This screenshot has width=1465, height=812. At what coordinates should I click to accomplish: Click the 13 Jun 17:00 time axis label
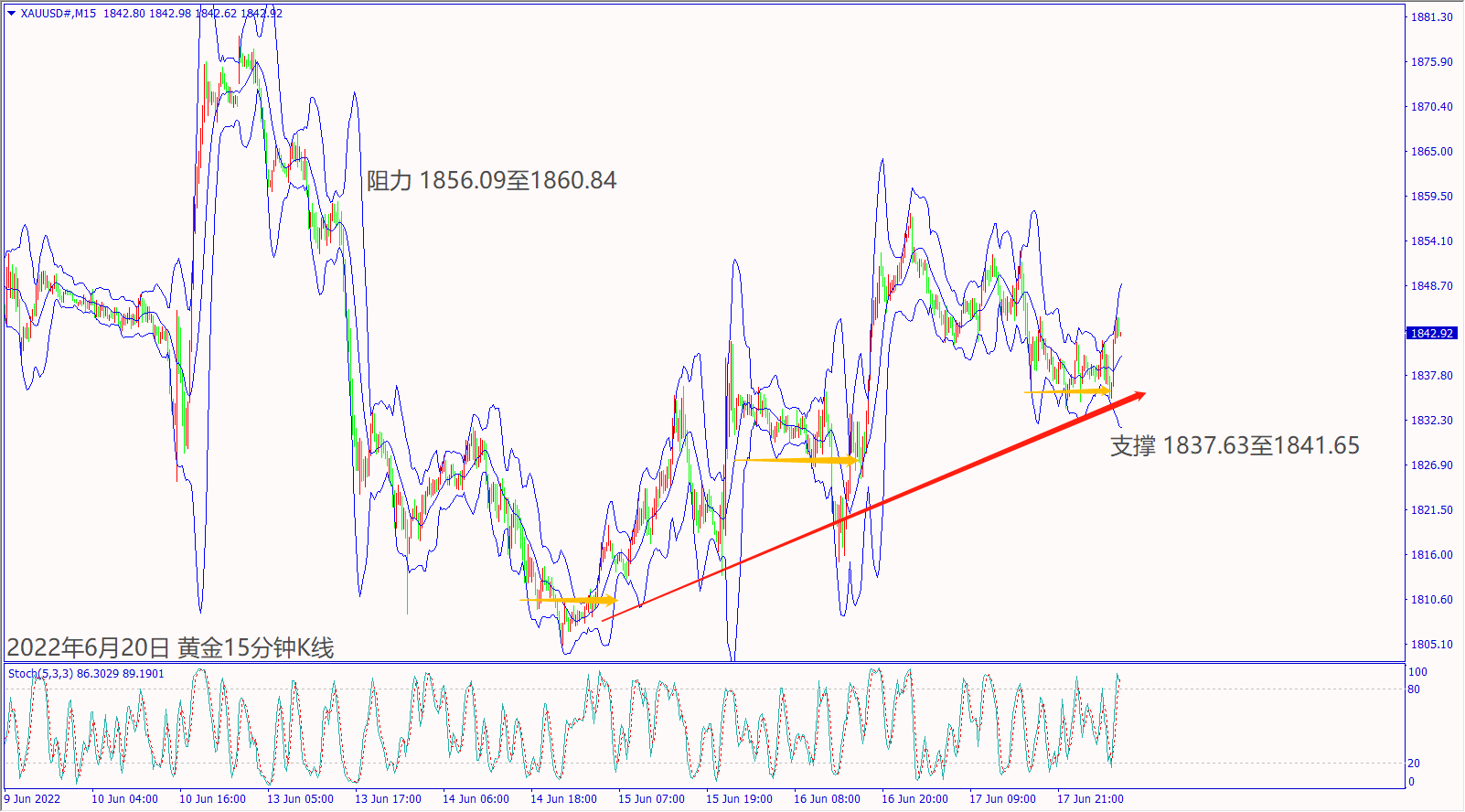point(388,799)
